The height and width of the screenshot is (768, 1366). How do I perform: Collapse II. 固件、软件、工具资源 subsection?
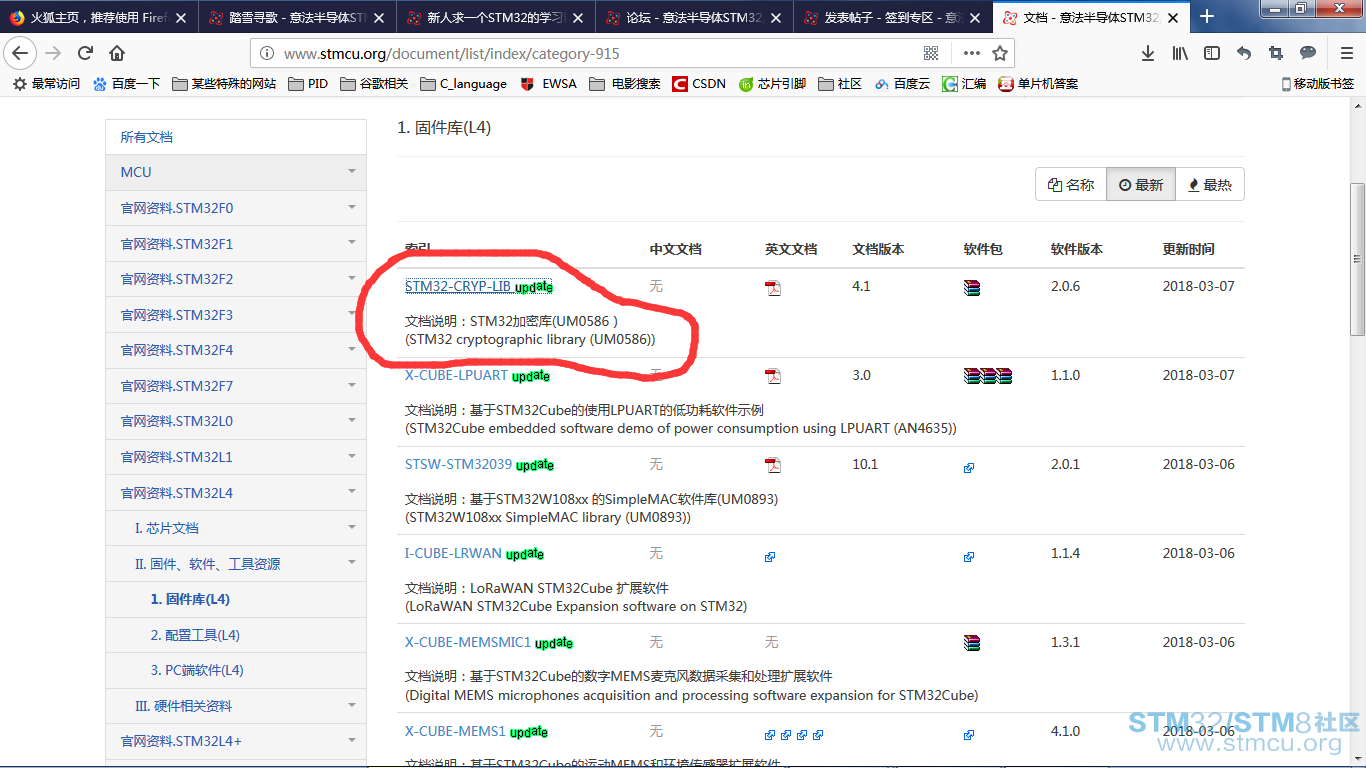pos(352,563)
